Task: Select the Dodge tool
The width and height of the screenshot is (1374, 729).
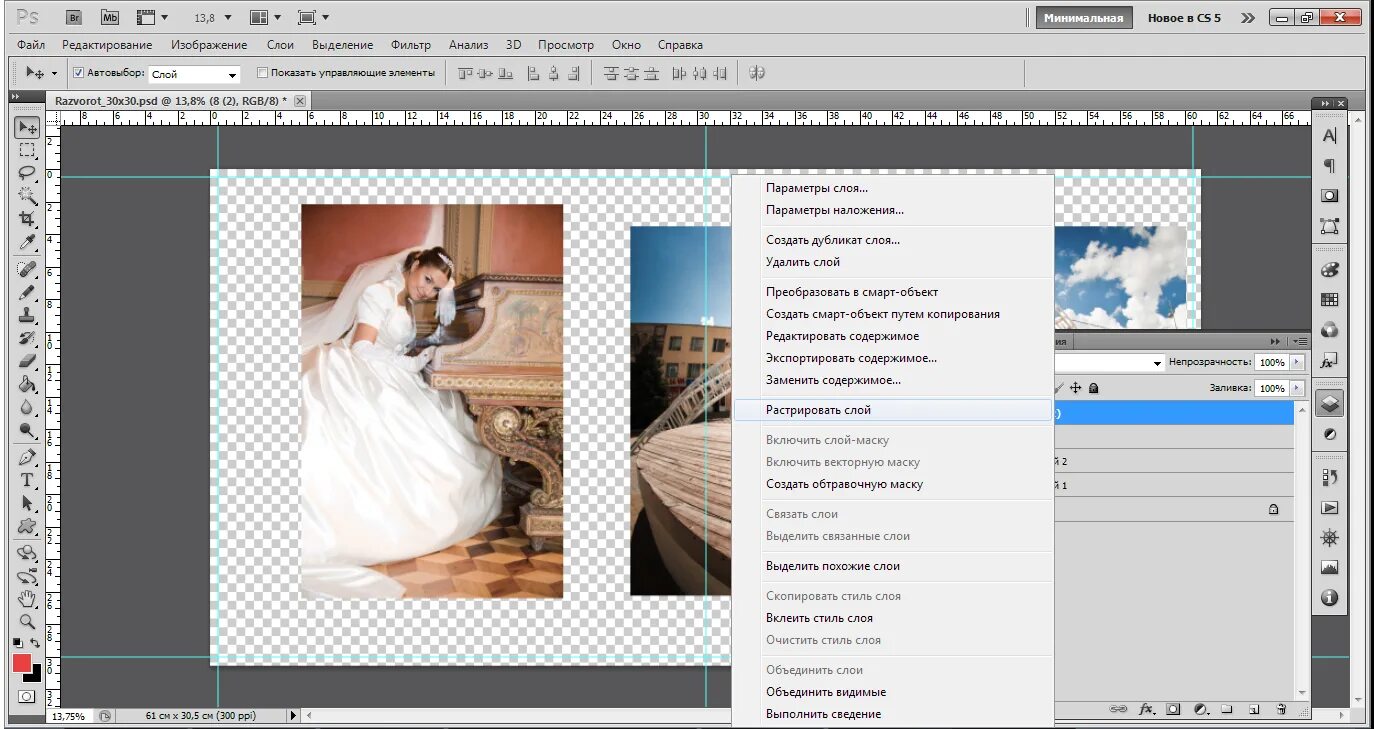Action: click(x=27, y=430)
